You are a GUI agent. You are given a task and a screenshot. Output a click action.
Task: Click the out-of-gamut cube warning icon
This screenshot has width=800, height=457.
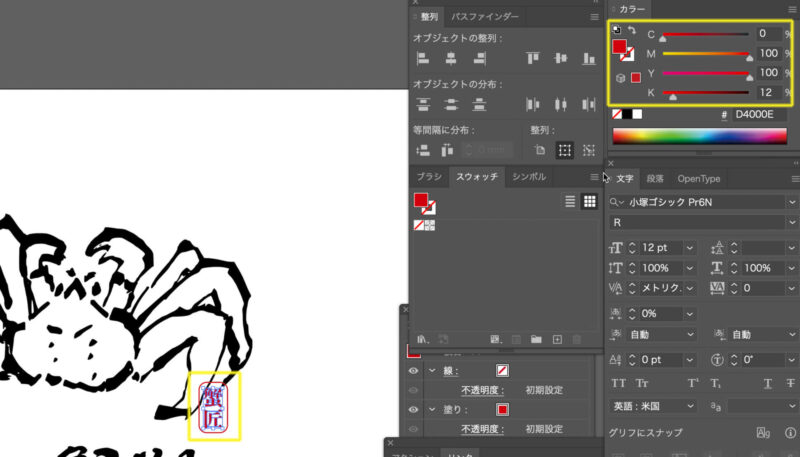620,78
